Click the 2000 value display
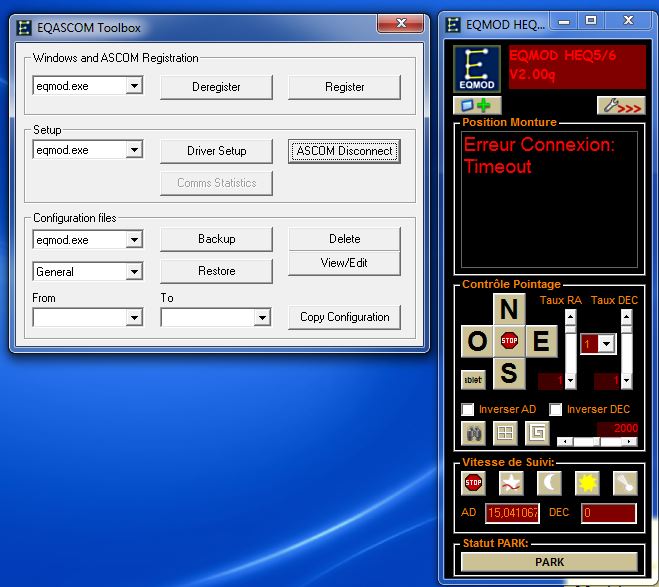This screenshot has height=587, width=659. (618, 428)
